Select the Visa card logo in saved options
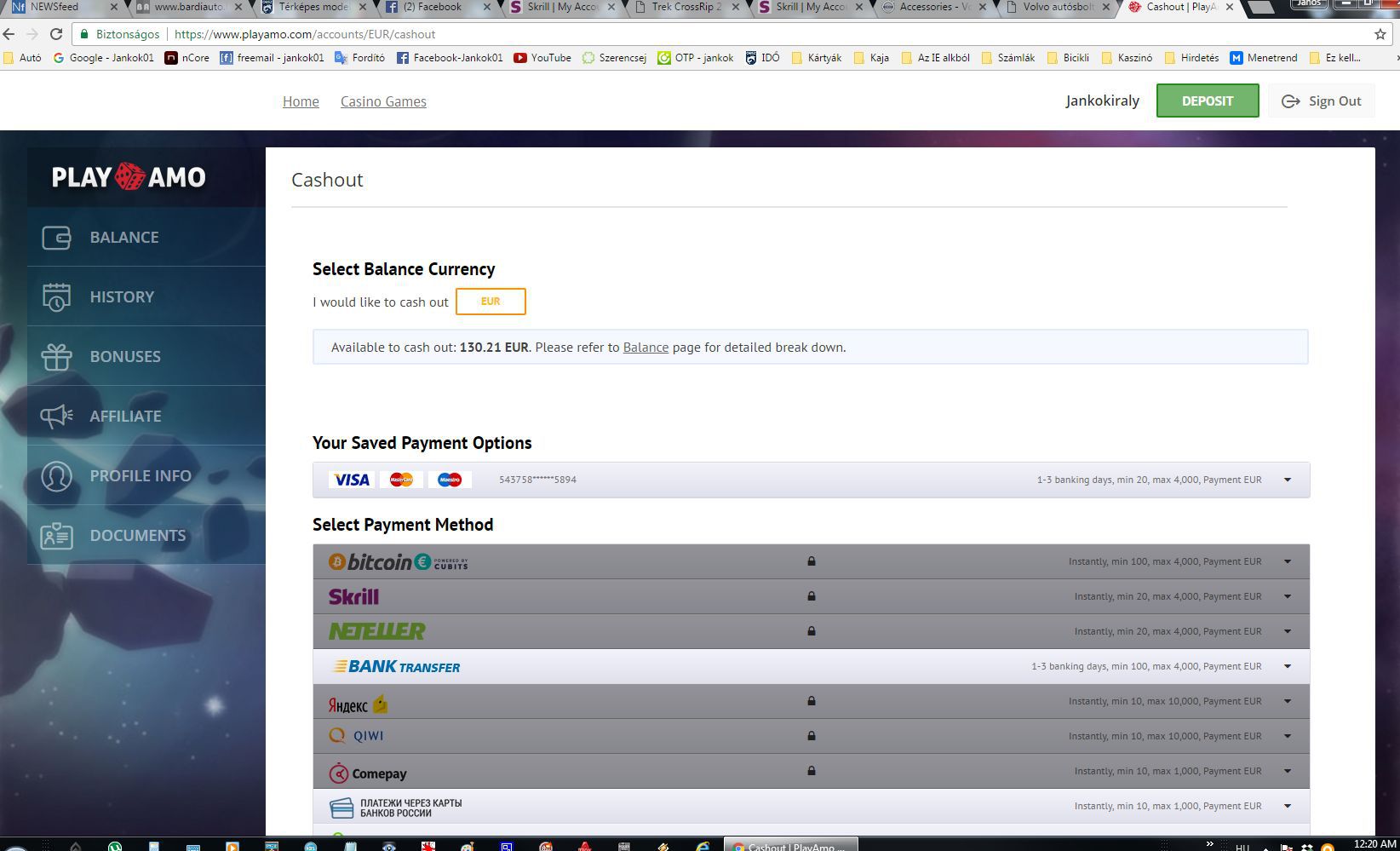 (351, 480)
